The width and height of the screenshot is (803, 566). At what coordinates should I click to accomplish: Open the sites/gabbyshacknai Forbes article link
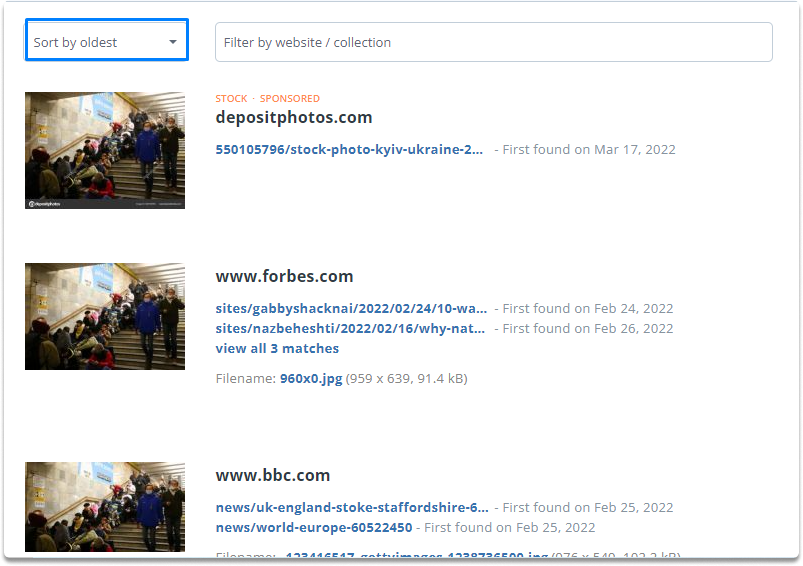(351, 308)
